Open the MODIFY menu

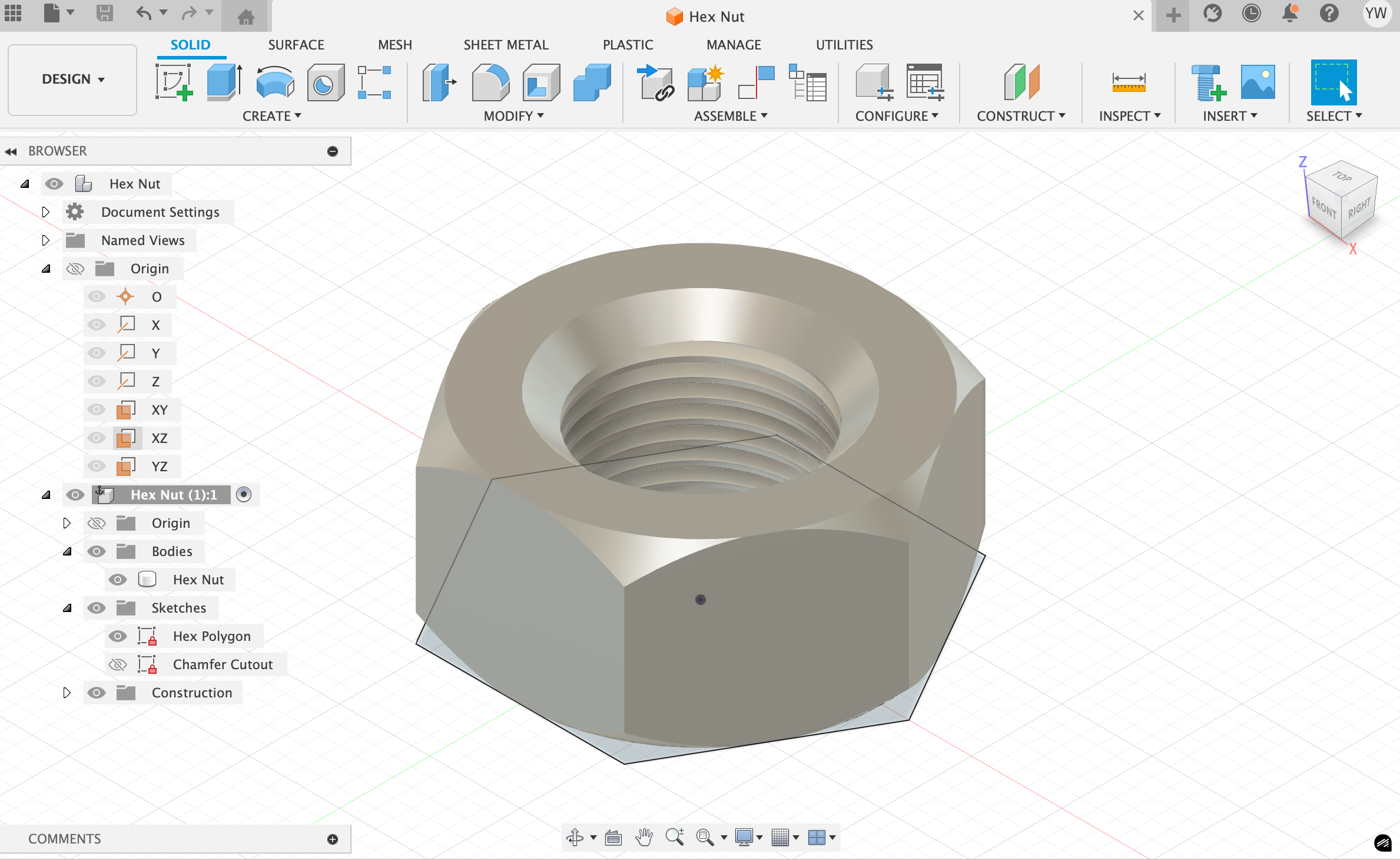pos(513,116)
